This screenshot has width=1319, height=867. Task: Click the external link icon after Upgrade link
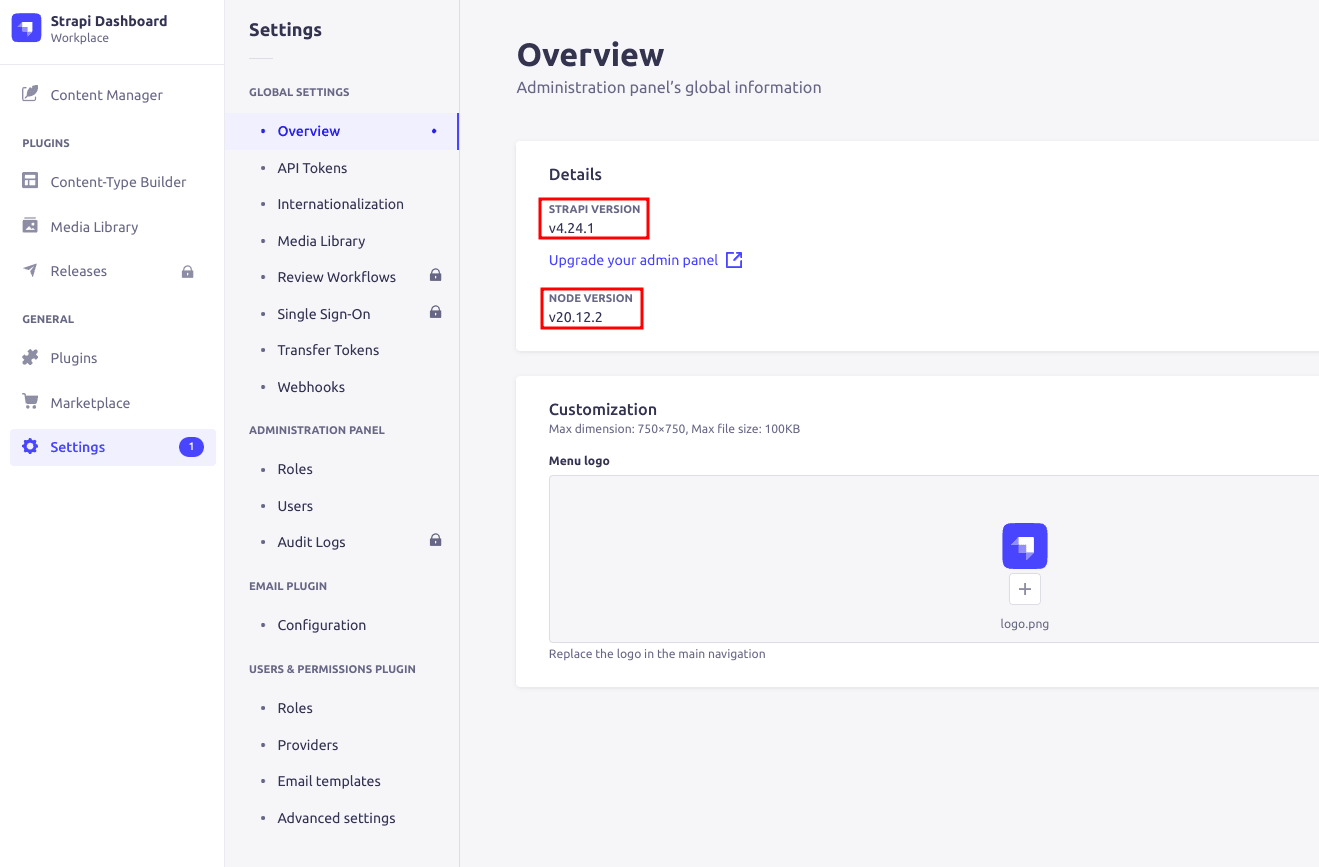[x=734, y=260]
